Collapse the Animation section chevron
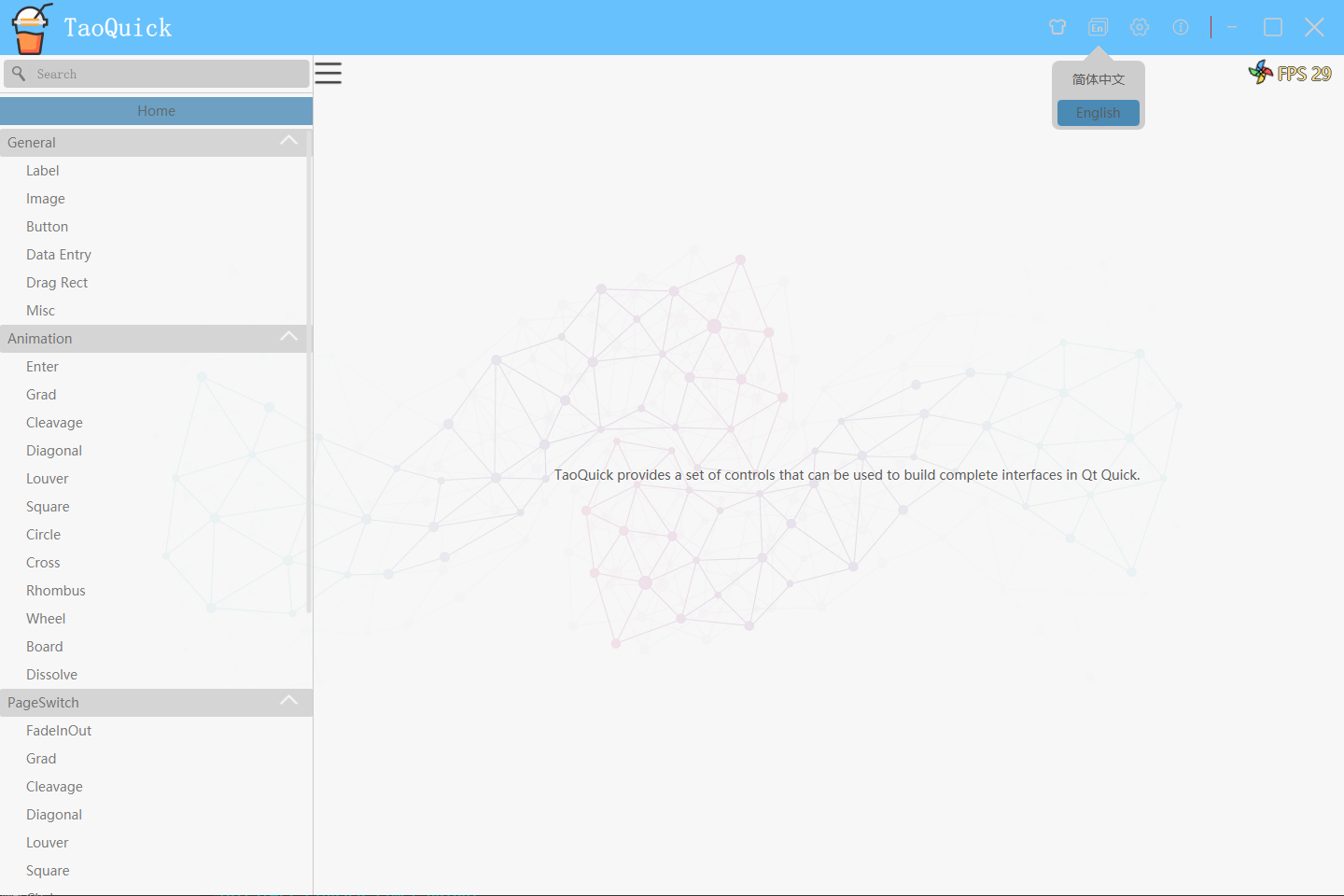The height and width of the screenshot is (896, 1344). (289, 336)
